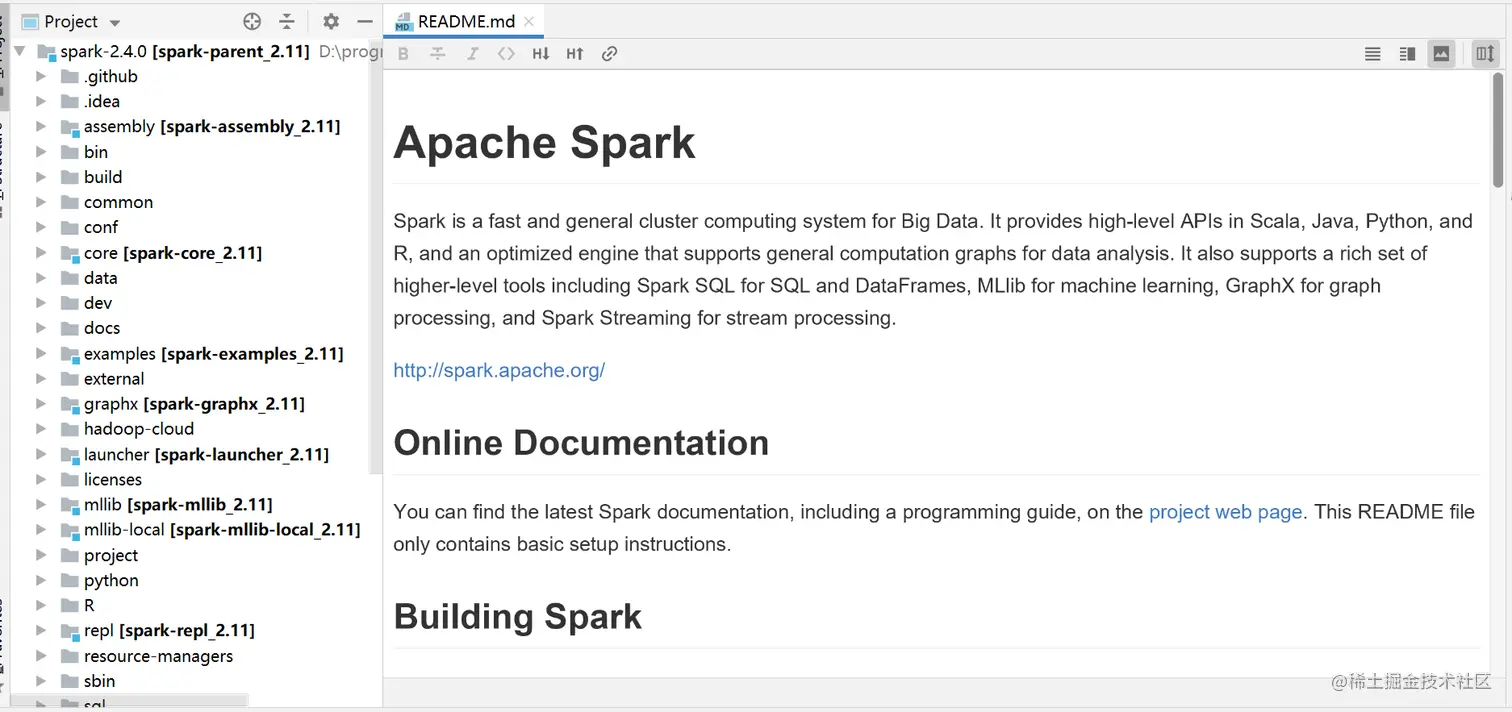1512x712 pixels.
Task: Expand the dev folder arrow
Action: pos(41,303)
